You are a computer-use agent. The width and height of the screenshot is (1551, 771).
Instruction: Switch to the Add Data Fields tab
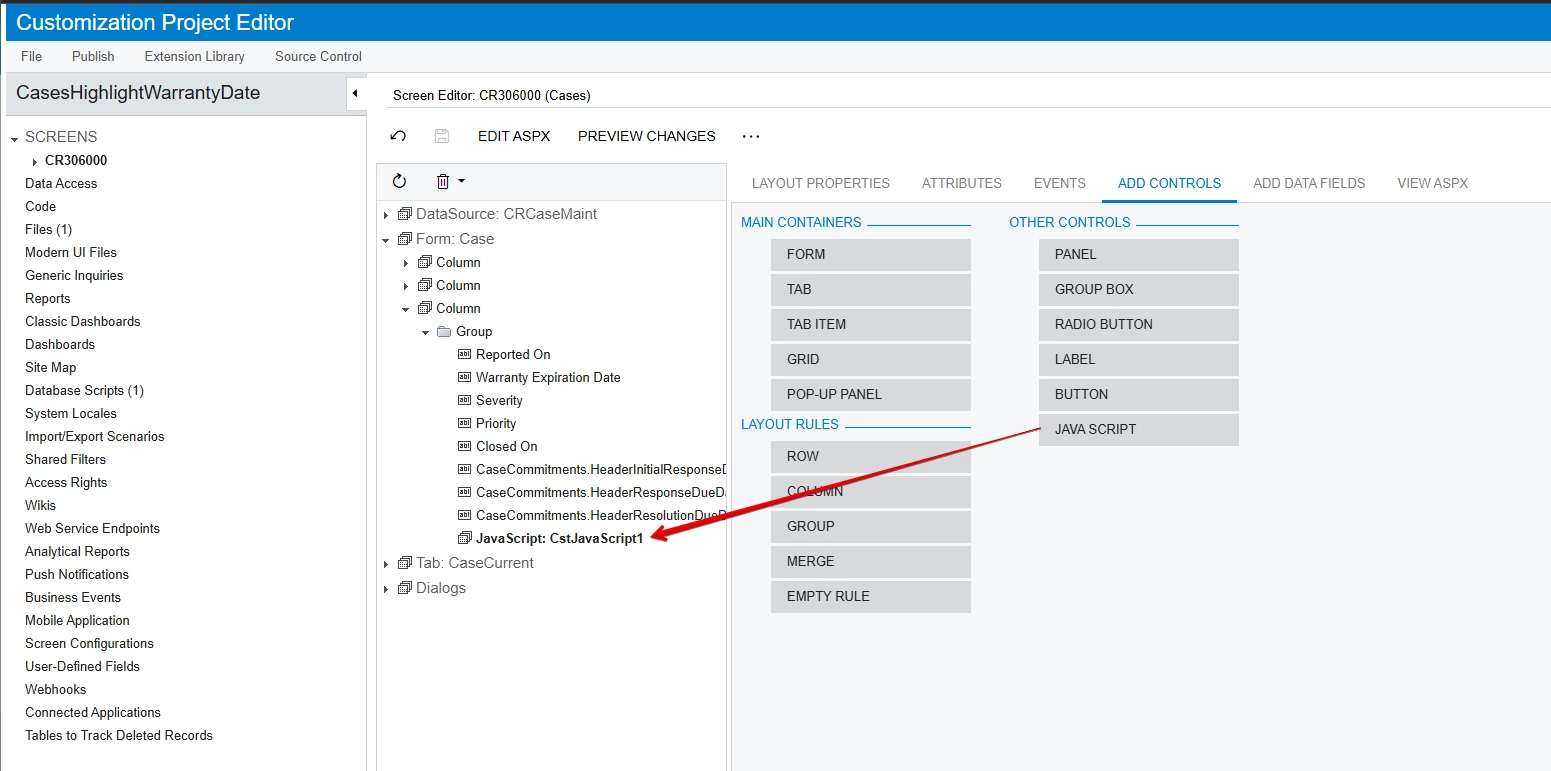click(x=1309, y=183)
